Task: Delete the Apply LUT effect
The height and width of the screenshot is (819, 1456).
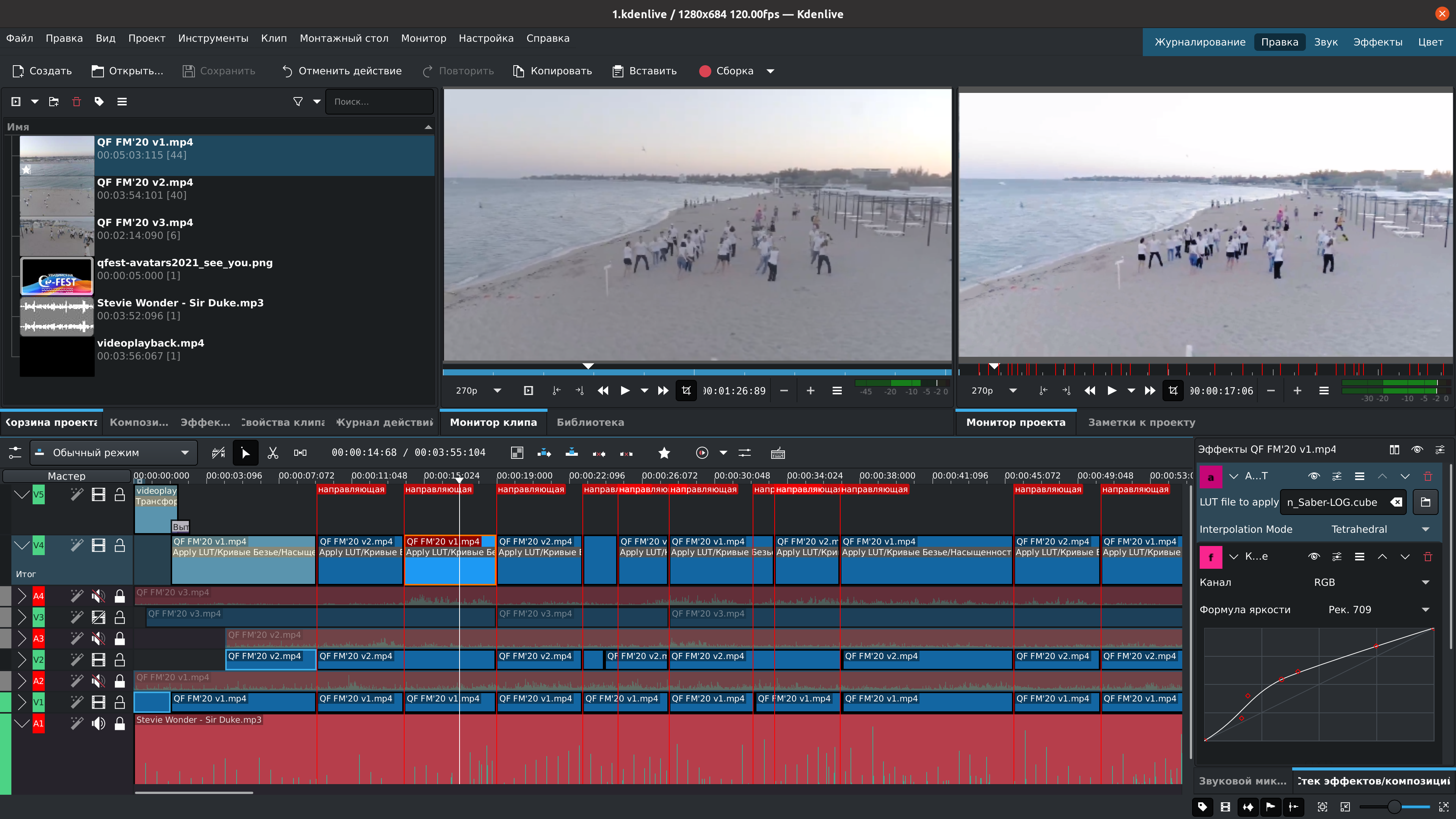Action: point(1428,477)
